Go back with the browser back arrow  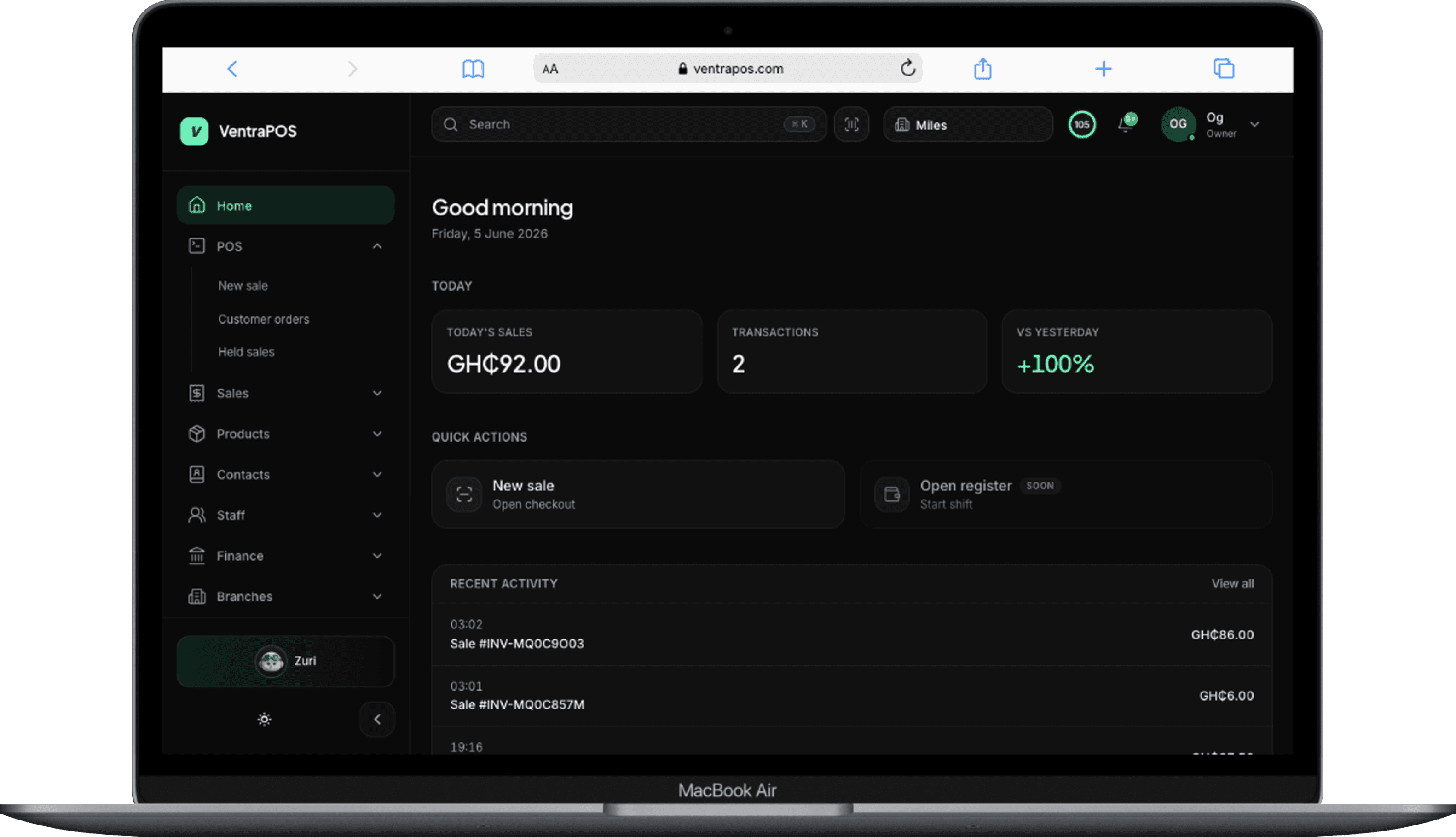coord(232,69)
